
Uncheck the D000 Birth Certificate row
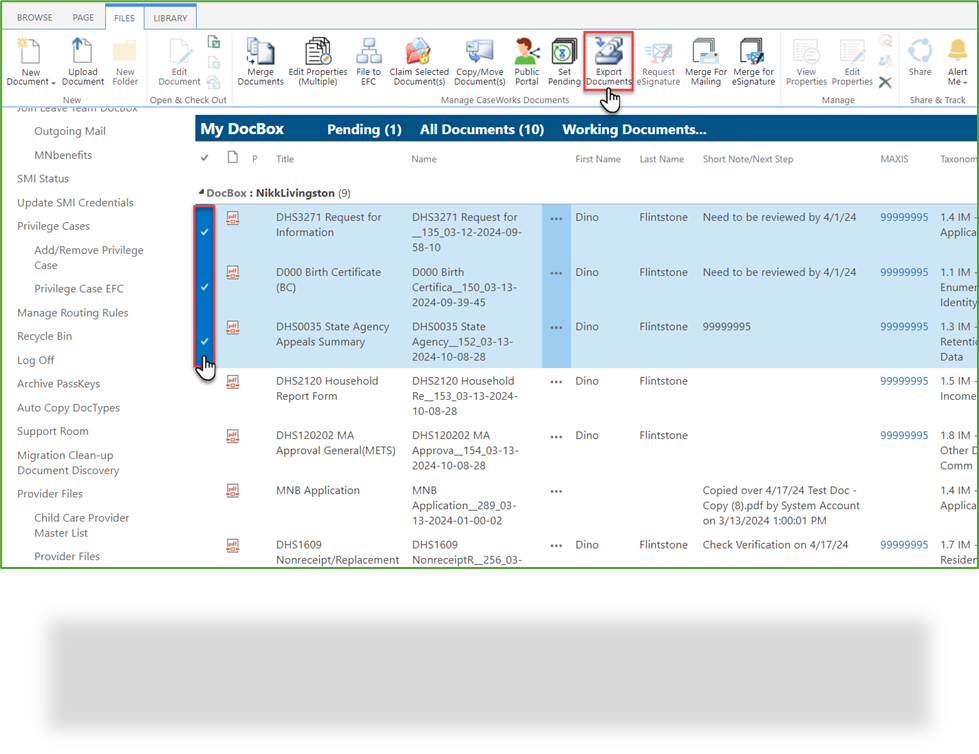[204, 287]
